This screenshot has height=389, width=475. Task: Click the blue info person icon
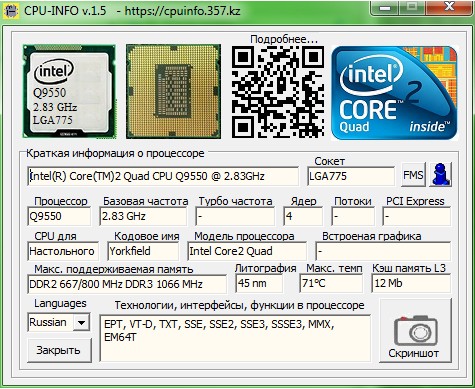(x=440, y=174)
